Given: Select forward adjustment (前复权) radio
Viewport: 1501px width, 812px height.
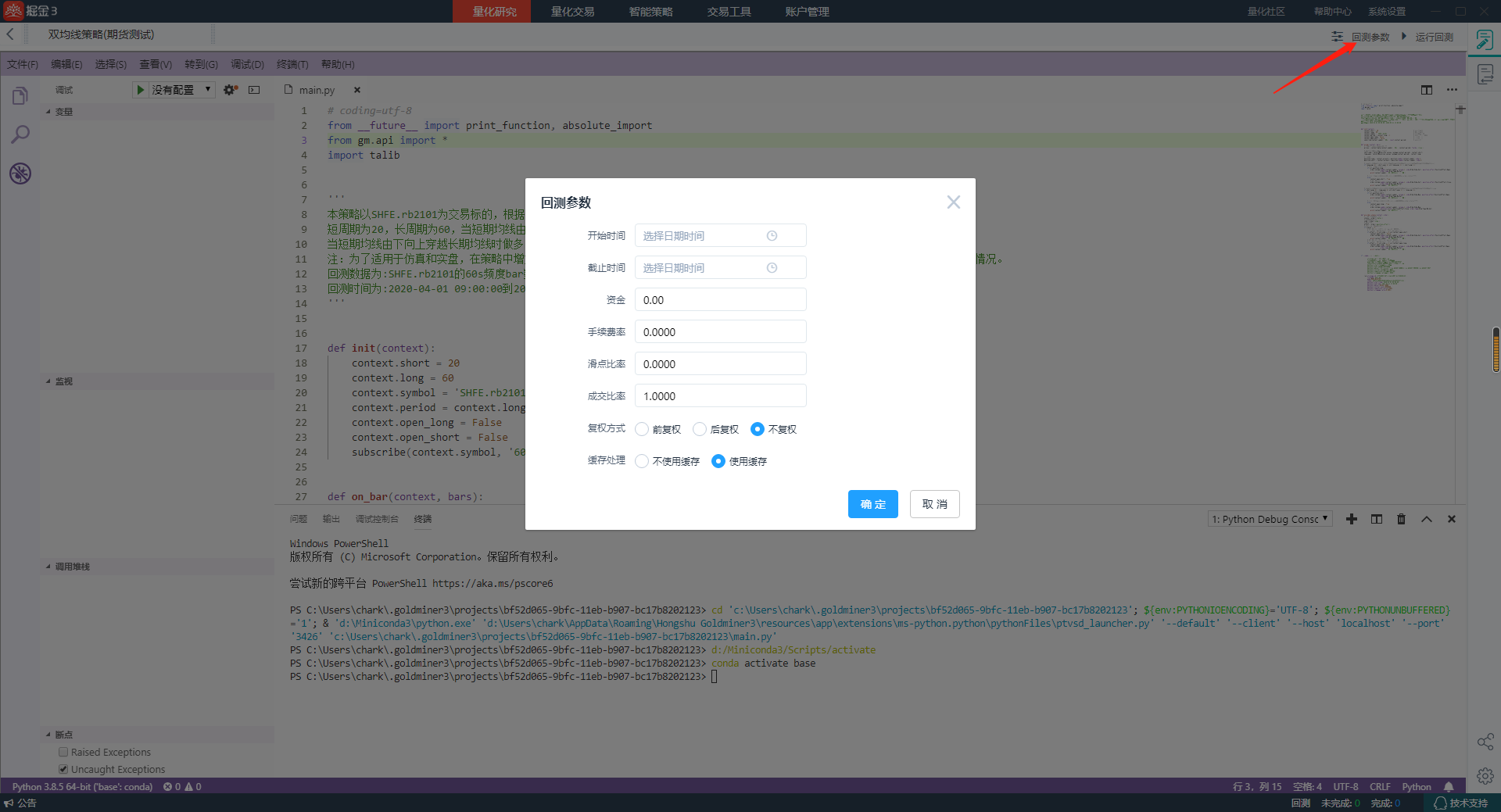Looking at the screenshot, I should (642, 429).
